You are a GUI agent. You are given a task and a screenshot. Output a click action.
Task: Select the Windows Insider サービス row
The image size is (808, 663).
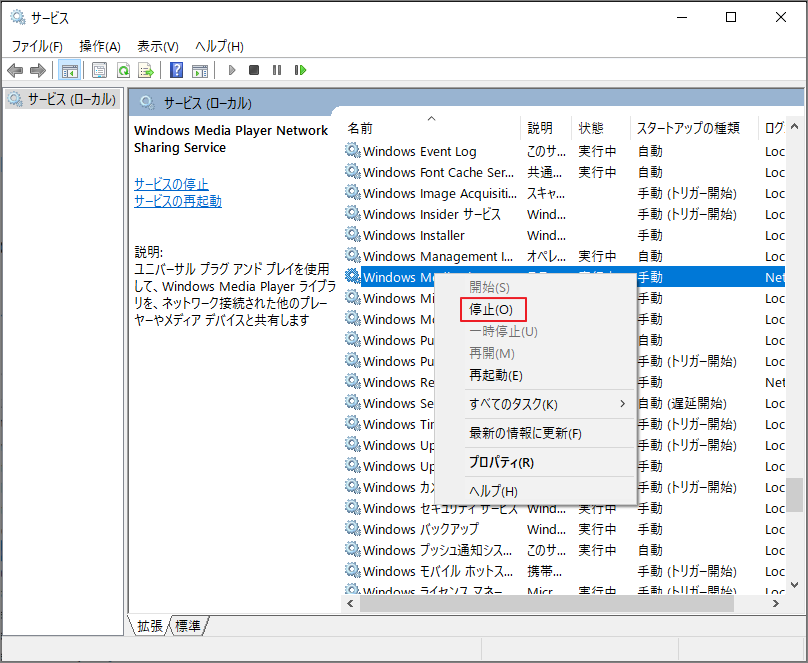(x=564, y=214)
